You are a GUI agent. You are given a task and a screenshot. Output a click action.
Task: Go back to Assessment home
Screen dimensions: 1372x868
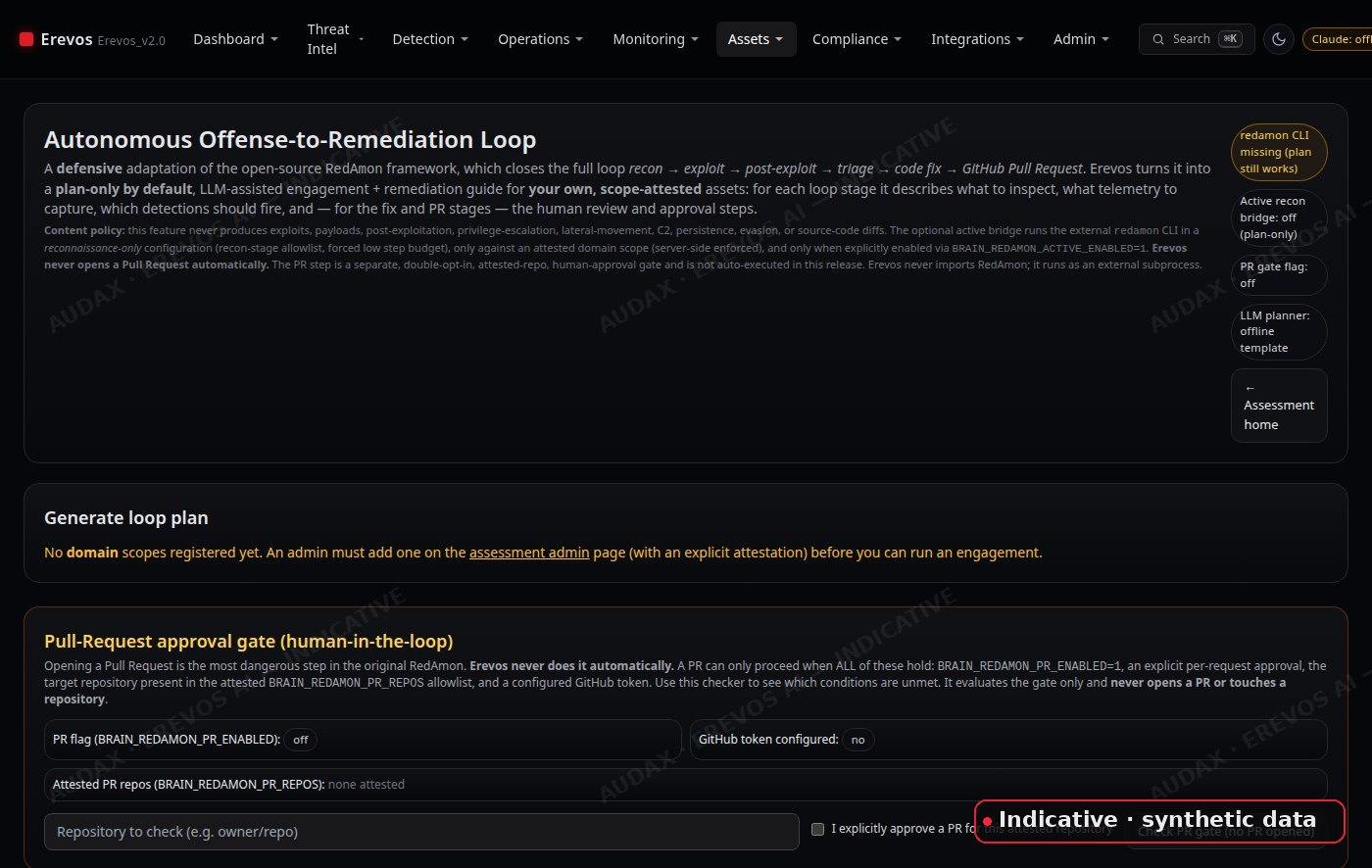pos(1279,406)
